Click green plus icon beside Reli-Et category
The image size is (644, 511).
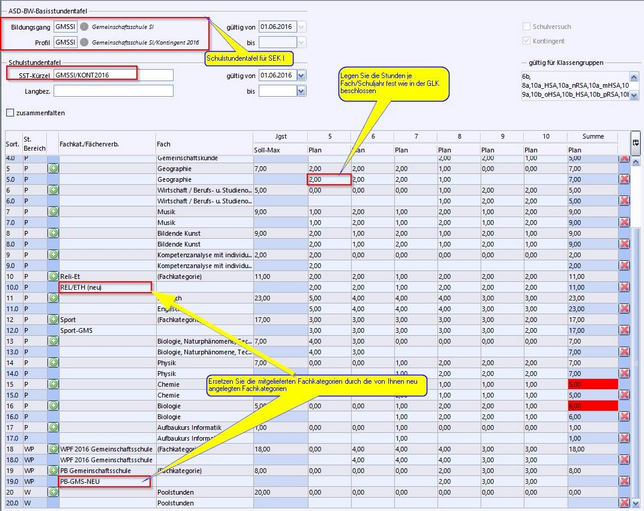click(x=52, y=275)
